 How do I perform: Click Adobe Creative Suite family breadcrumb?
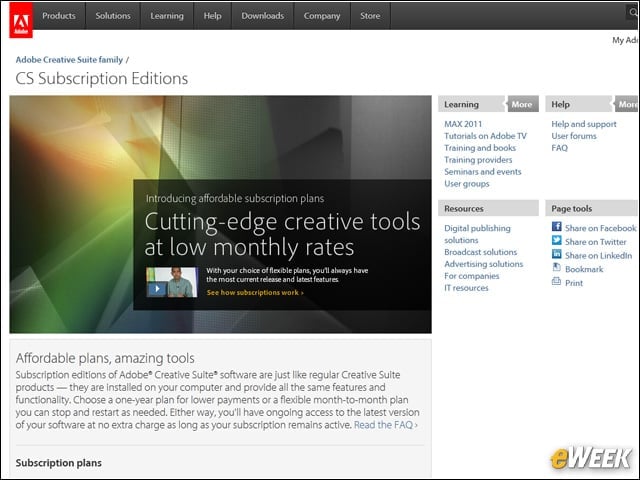click(69, 60)
